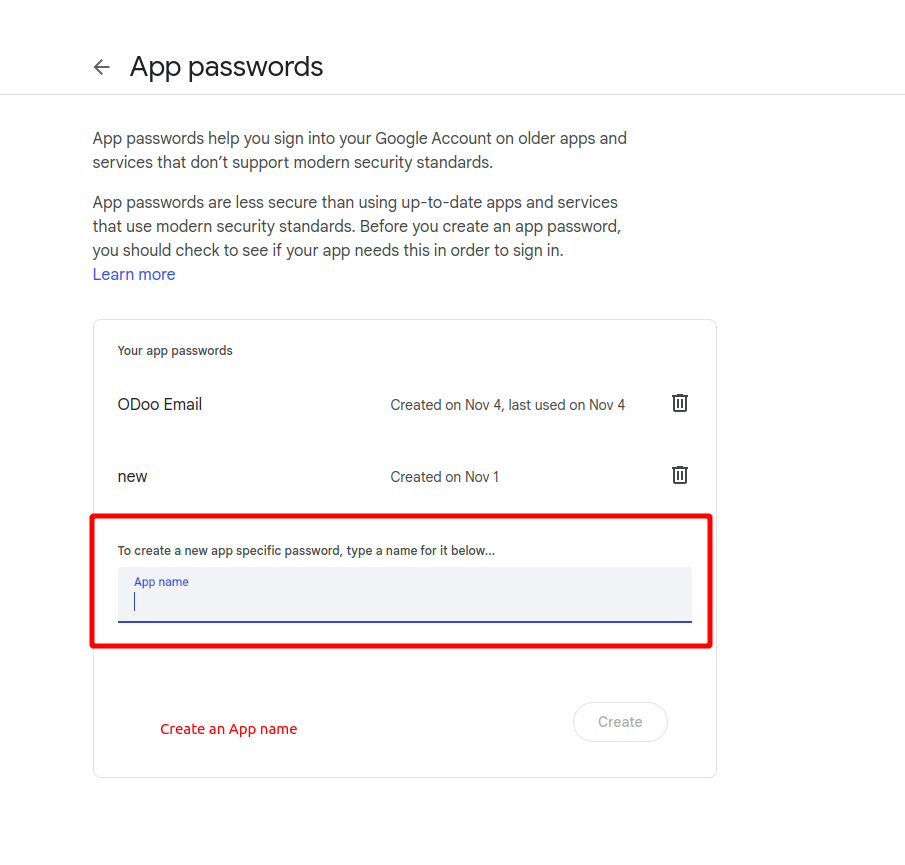This screenshot has width=905, height=865.
Task: Delete the ODoo Email app password
Action: tap(680, 403)
